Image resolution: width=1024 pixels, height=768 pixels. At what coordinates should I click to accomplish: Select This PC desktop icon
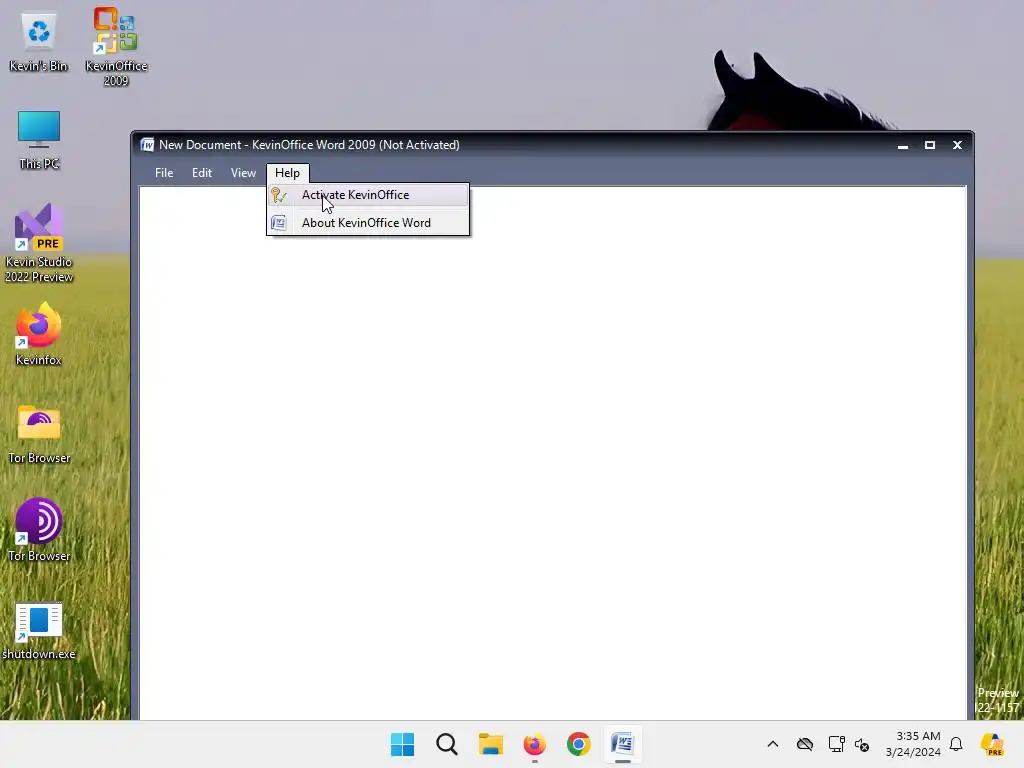[39, 140]
